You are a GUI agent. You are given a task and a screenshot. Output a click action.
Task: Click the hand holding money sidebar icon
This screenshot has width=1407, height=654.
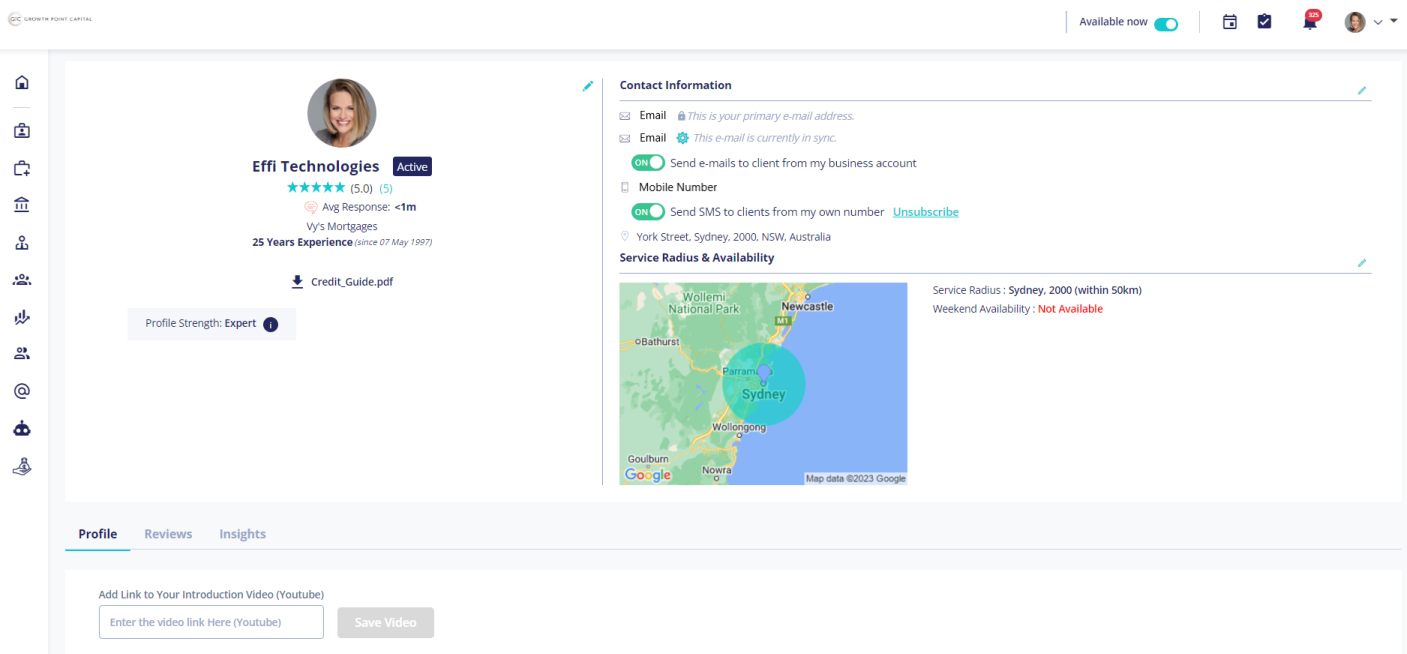(22, 465)
